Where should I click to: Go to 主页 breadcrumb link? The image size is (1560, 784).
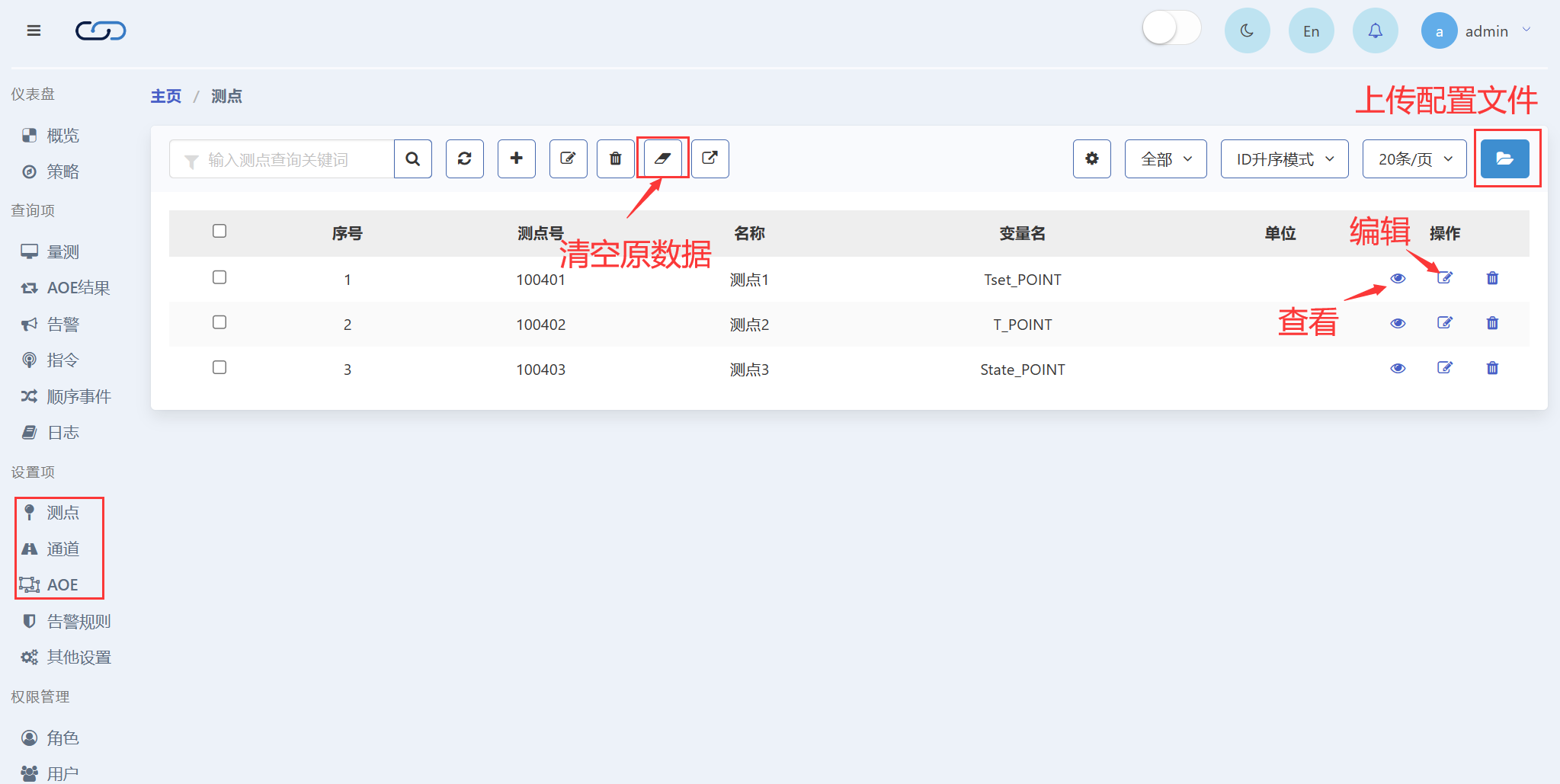coord(166,96)
